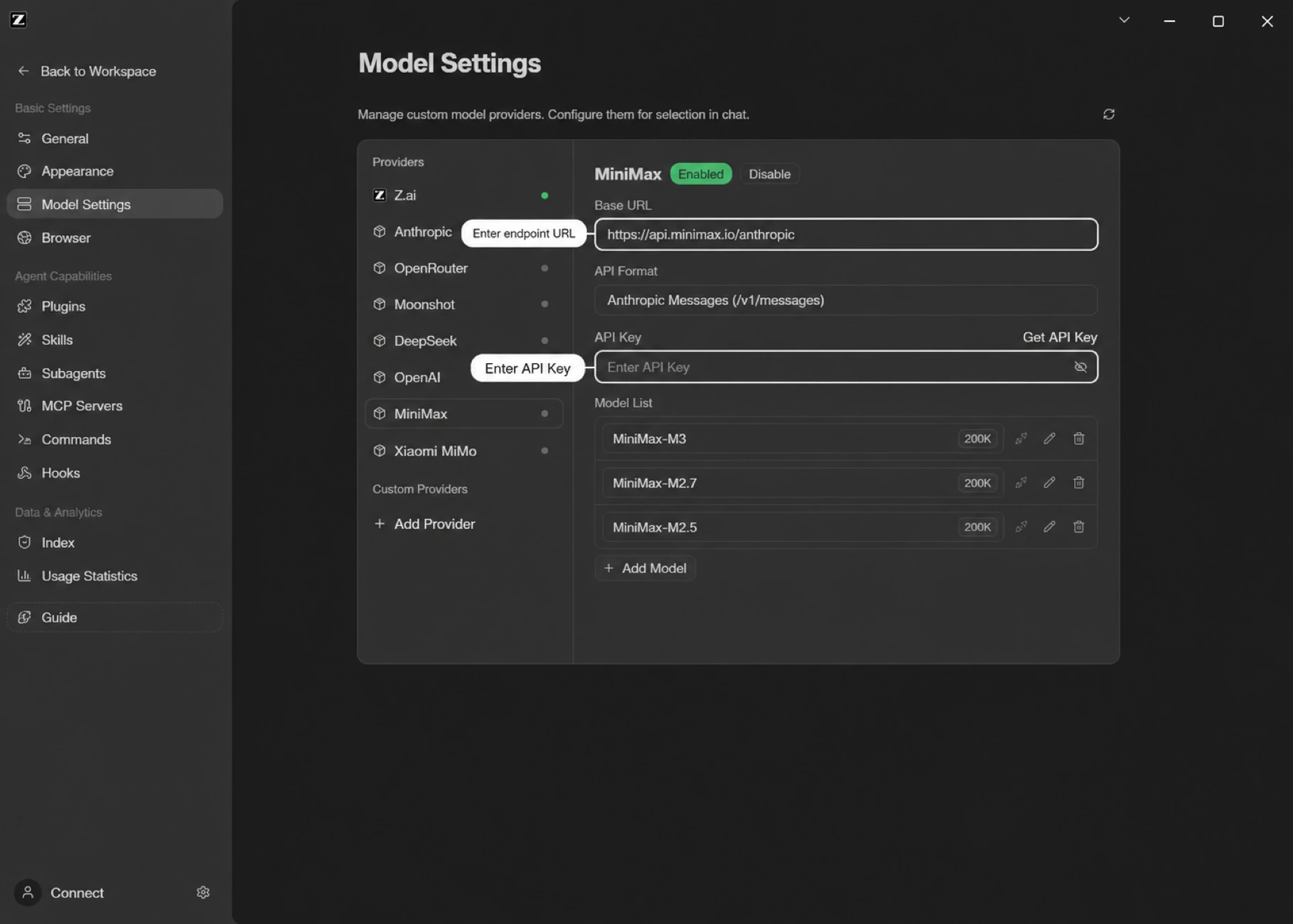Click the Base URL input field
The image size is (1293, 924).
846,235
